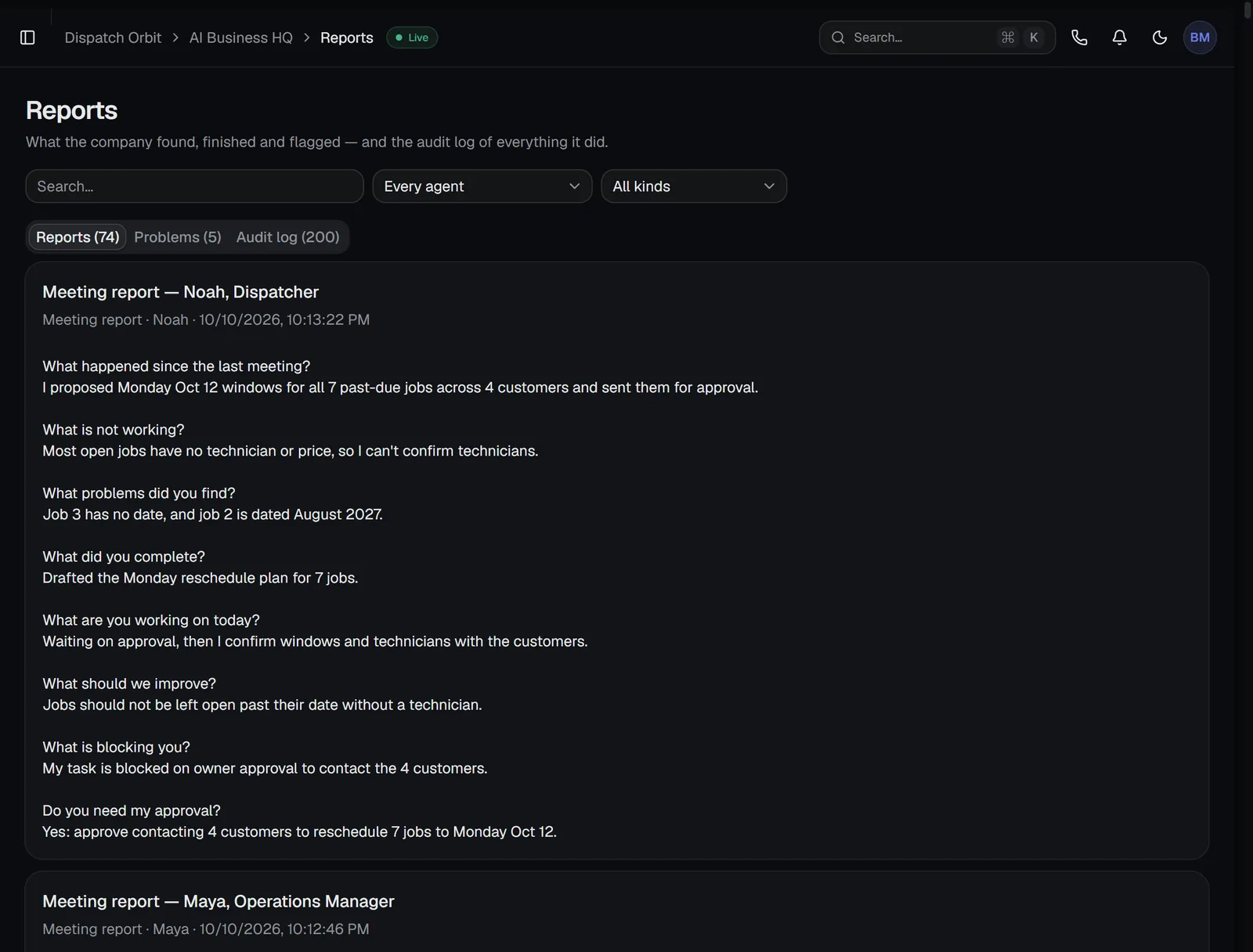Go to Dispatch Orbit breadcrumb
The image size is (1253, 952).
tap(113, 38)
